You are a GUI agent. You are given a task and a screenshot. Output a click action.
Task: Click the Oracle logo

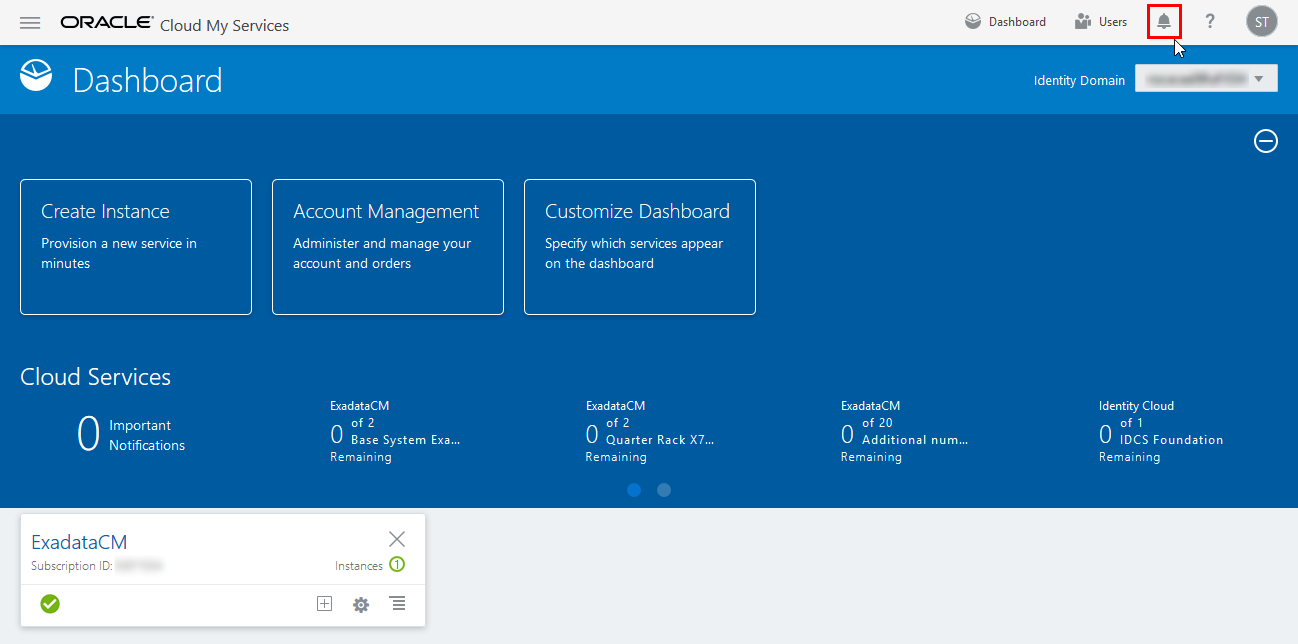click(x=107, y=22)
